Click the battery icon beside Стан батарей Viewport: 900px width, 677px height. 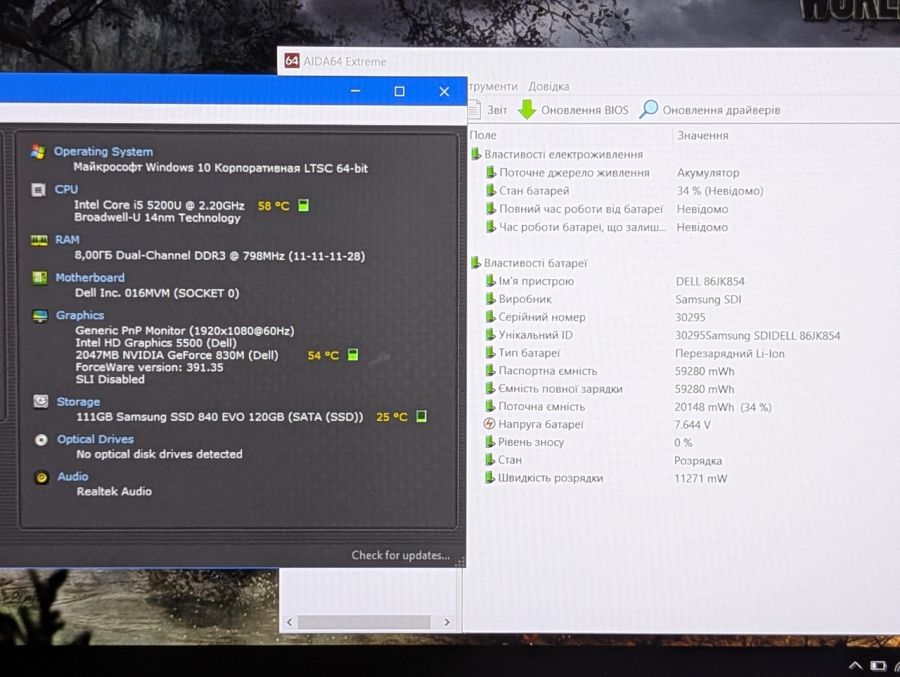click(x=491, y=190)
